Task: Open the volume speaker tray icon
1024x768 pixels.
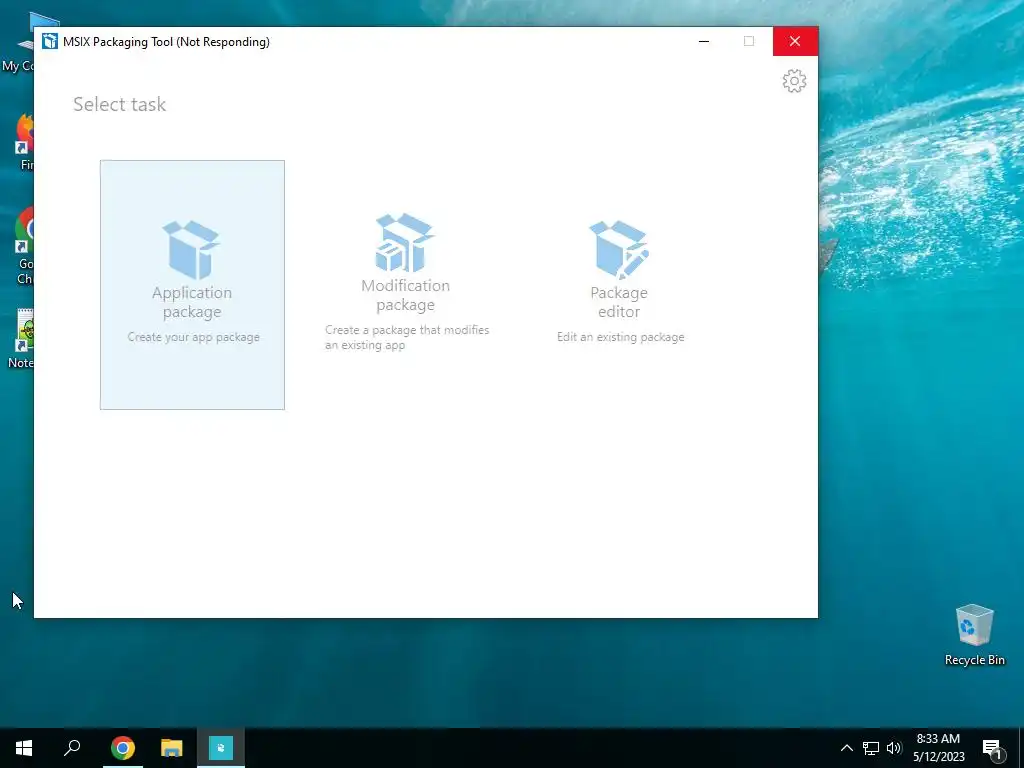Action: coord(894,748)
